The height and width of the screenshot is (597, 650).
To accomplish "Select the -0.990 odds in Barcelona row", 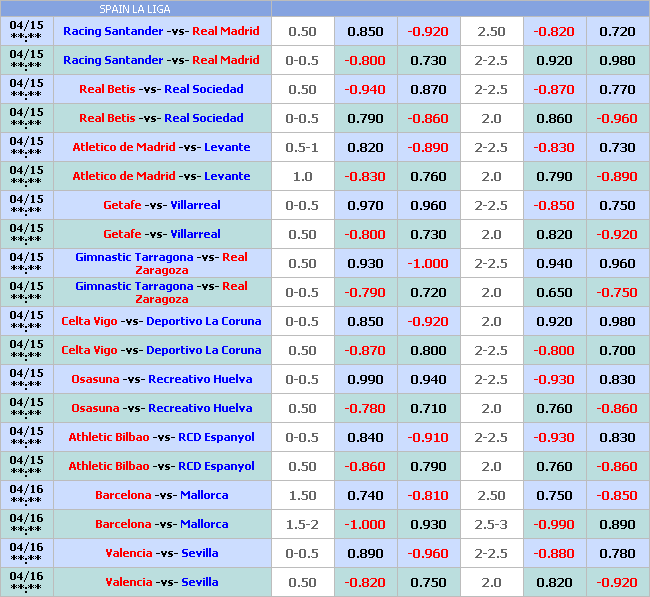I will coord(554,524).
